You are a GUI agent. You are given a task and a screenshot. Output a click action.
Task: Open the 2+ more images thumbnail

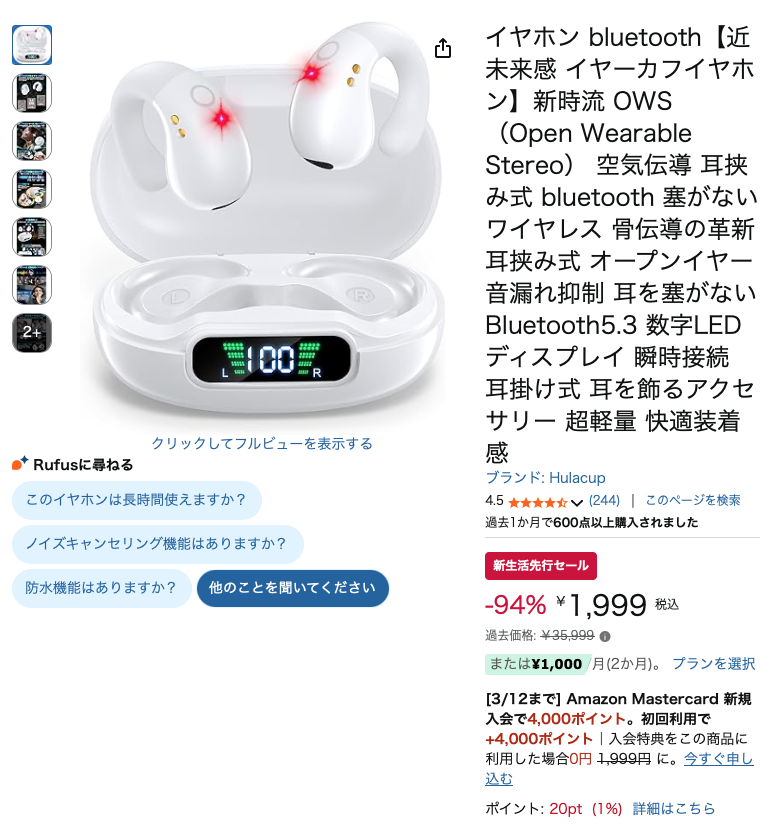point(32,333)
